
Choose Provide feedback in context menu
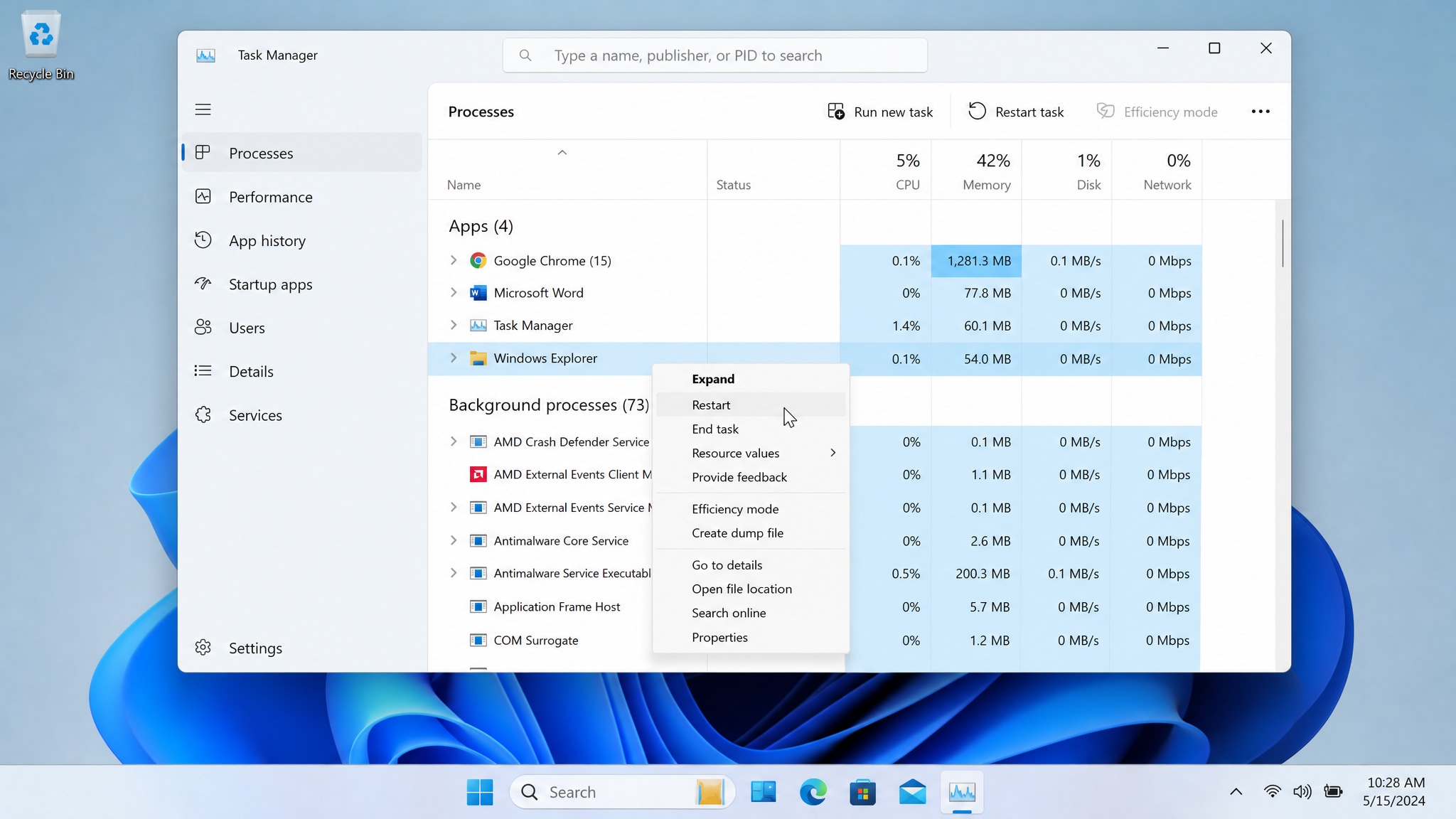click(x=751, y=477)
